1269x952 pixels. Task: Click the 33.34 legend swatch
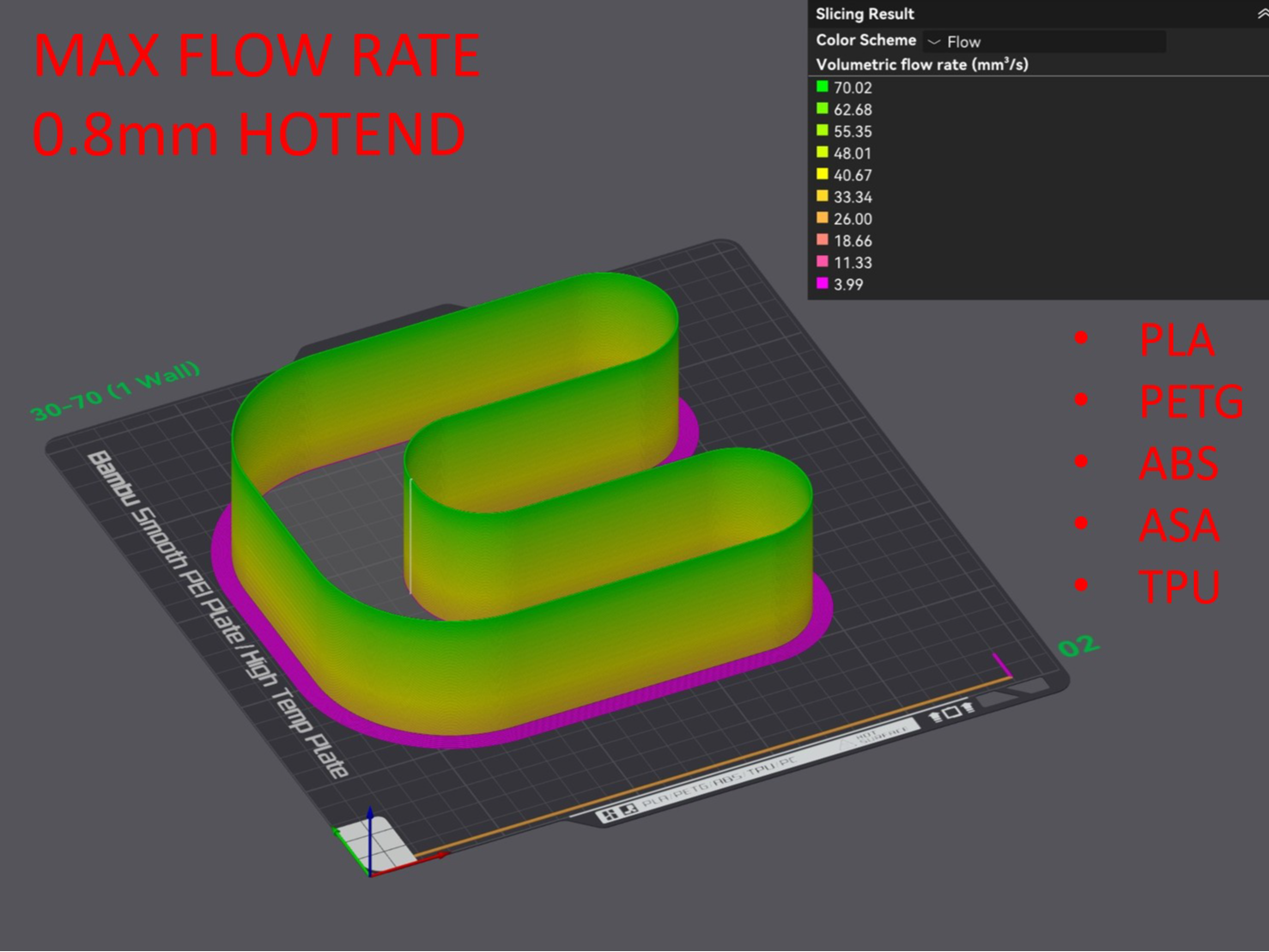tap(822, 197)
